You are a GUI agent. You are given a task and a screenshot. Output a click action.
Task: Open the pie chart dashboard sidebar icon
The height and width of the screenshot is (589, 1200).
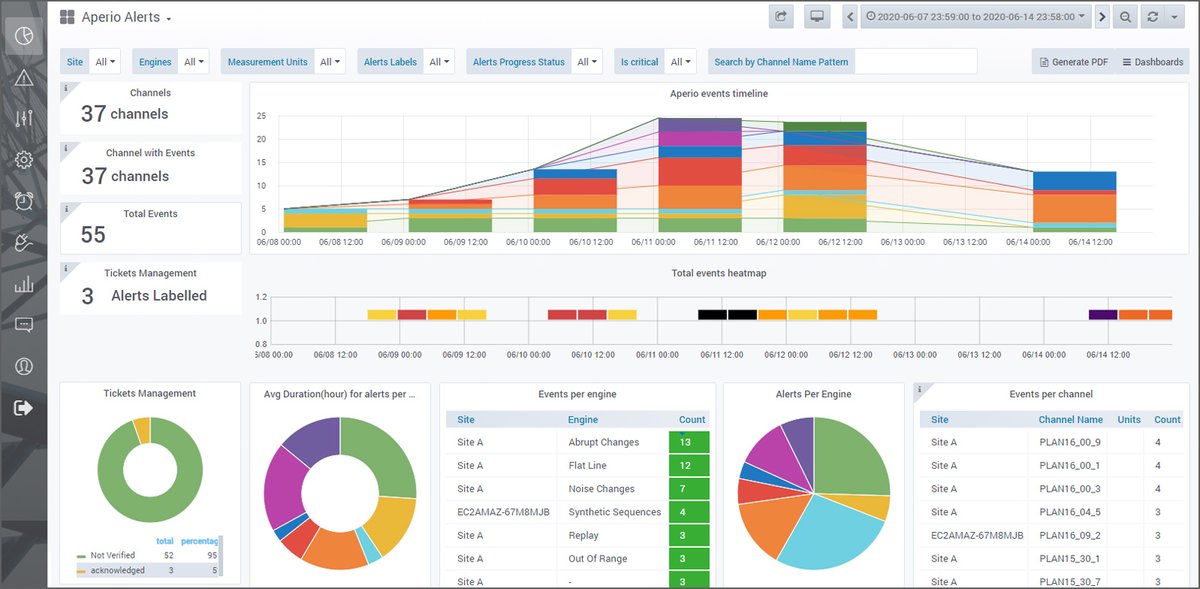tap(24, 37)
